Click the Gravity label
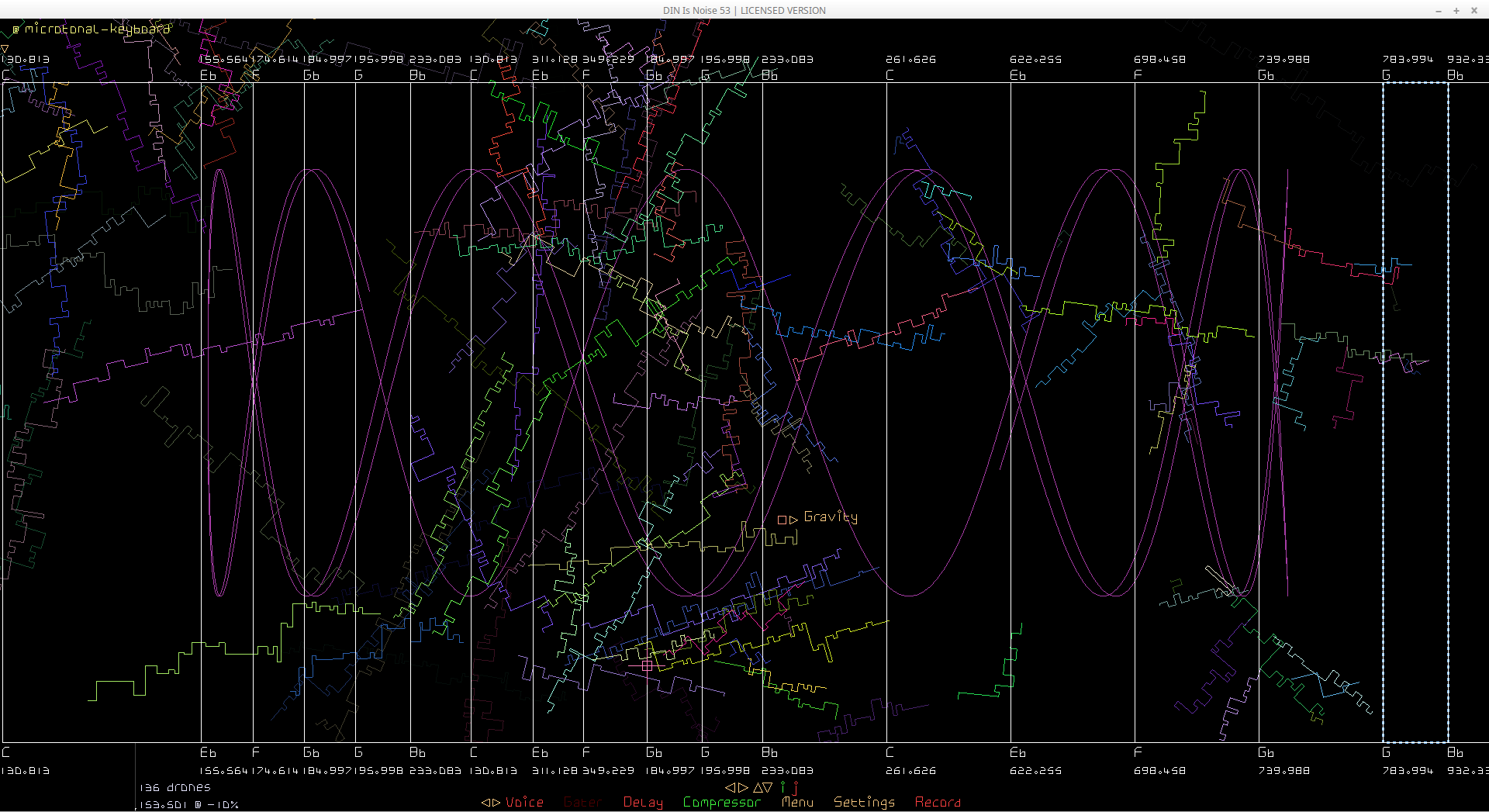Image resolution: width=1489 pixels, height=812 pixels. (x=831, y=517)
